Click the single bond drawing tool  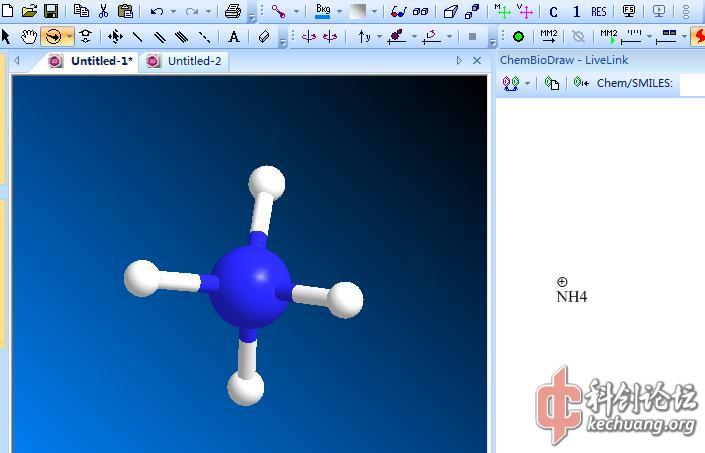(x=137, y=37)
